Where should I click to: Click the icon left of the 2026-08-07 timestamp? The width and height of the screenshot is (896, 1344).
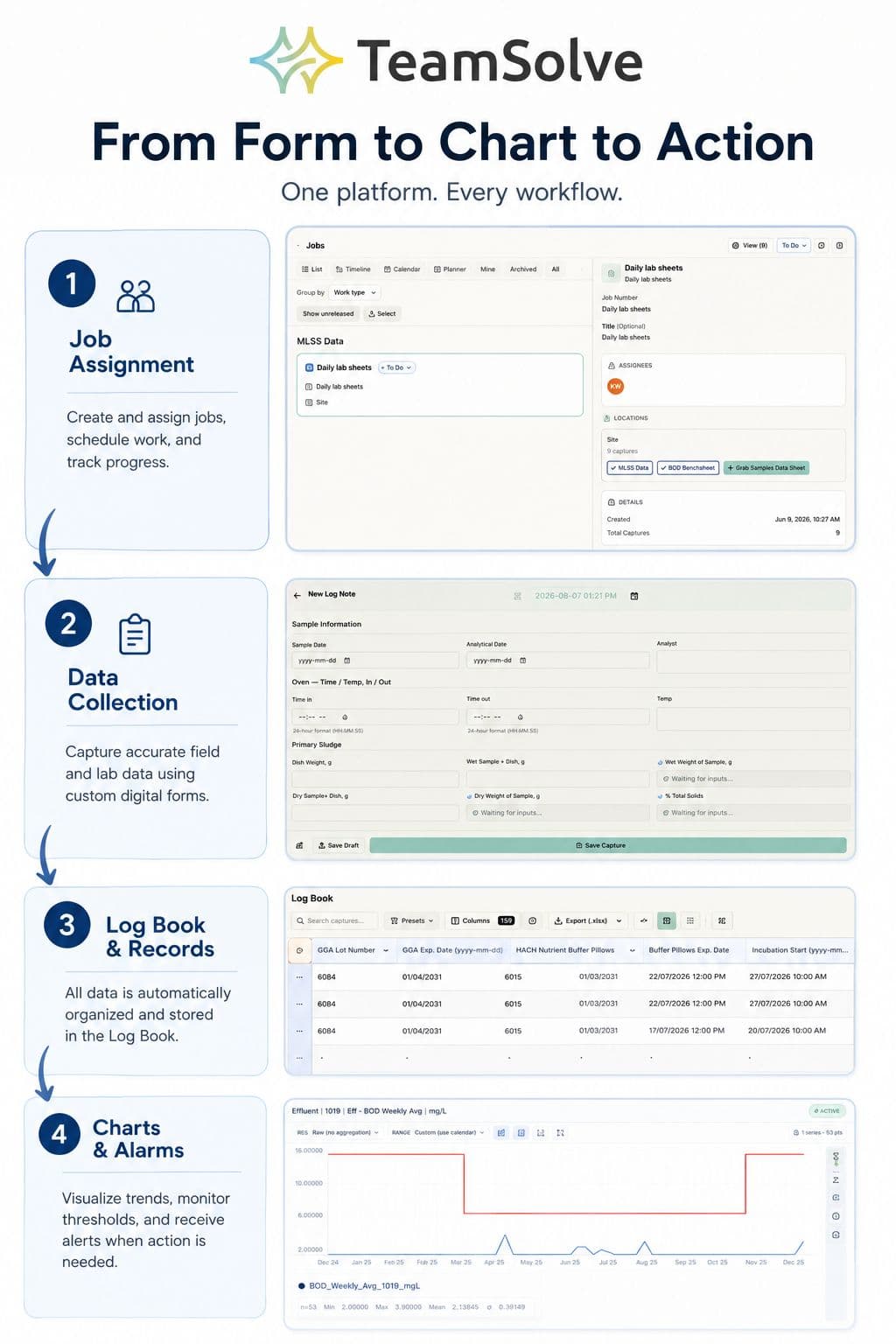click(x=517, y=596)
